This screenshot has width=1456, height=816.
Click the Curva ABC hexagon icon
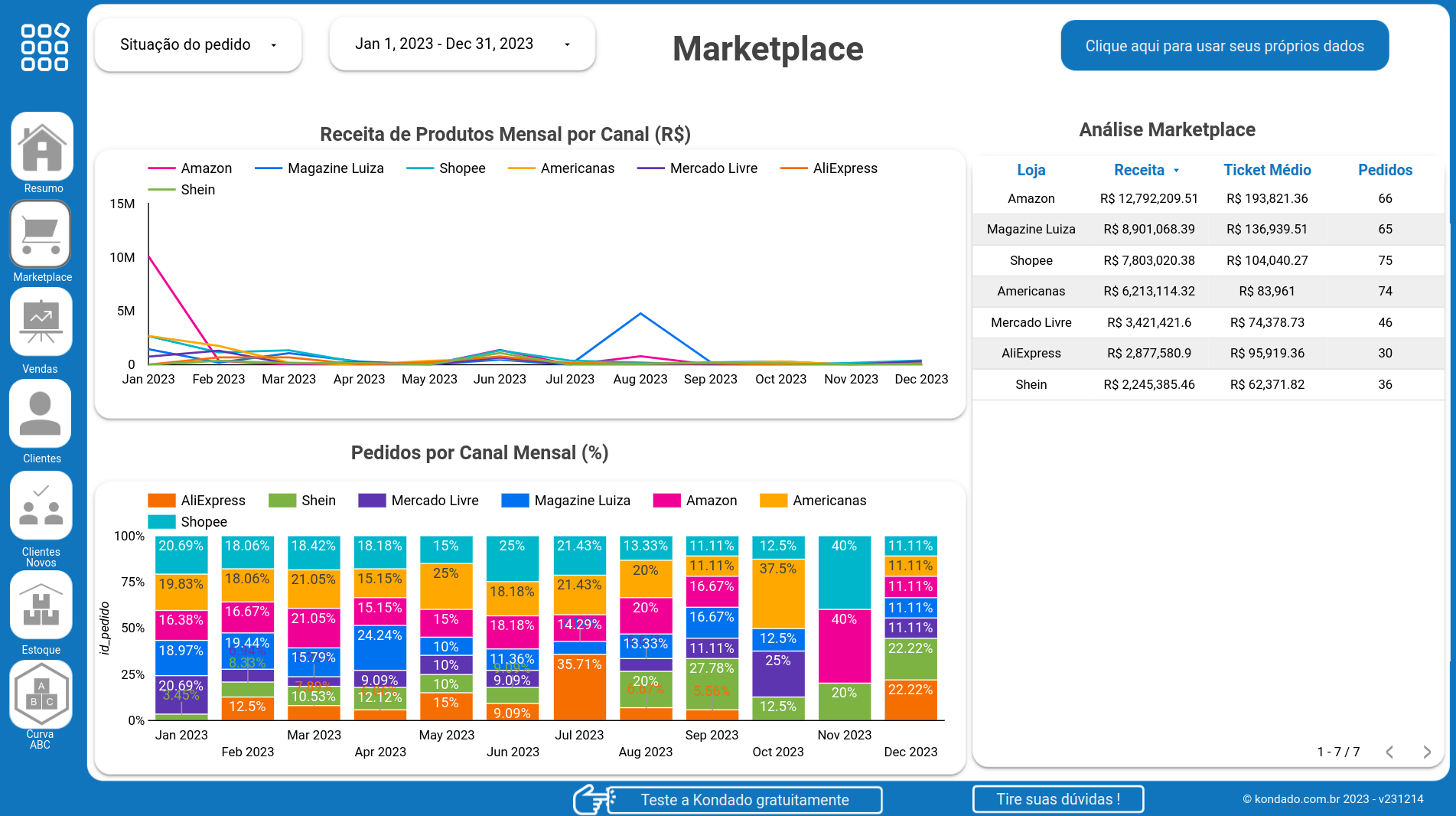click(x=41, y=694)
